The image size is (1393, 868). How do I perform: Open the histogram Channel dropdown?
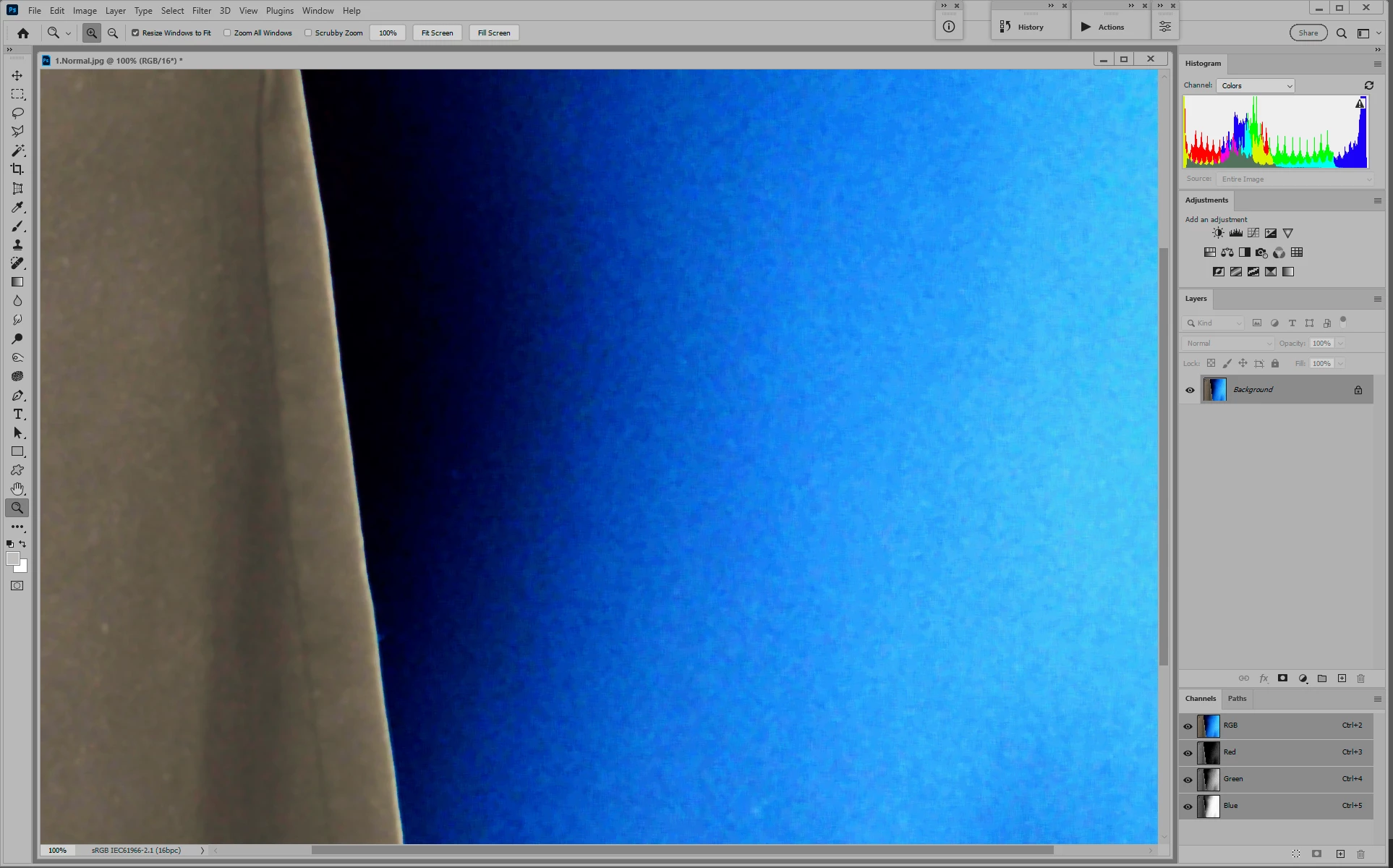pos(1256,85)
